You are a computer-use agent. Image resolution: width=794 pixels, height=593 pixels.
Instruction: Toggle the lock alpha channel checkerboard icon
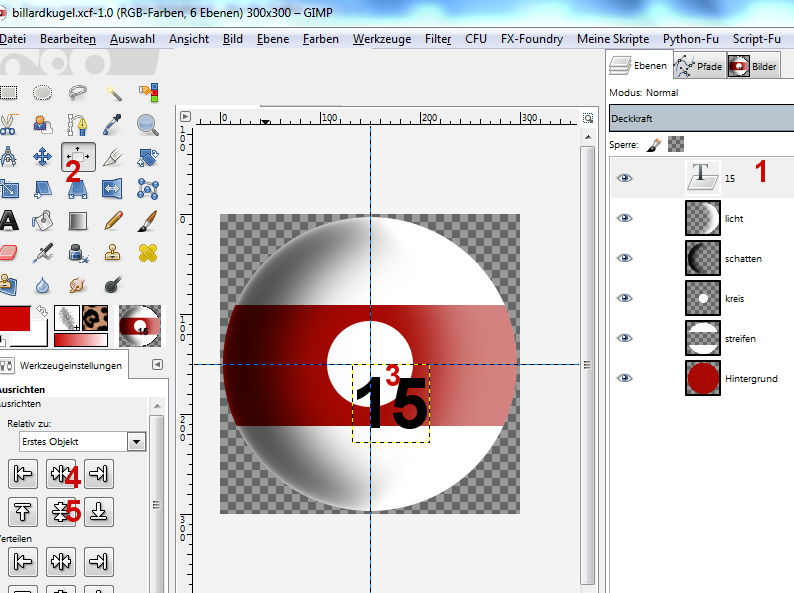pyautogui.click(x=677, y=145)
